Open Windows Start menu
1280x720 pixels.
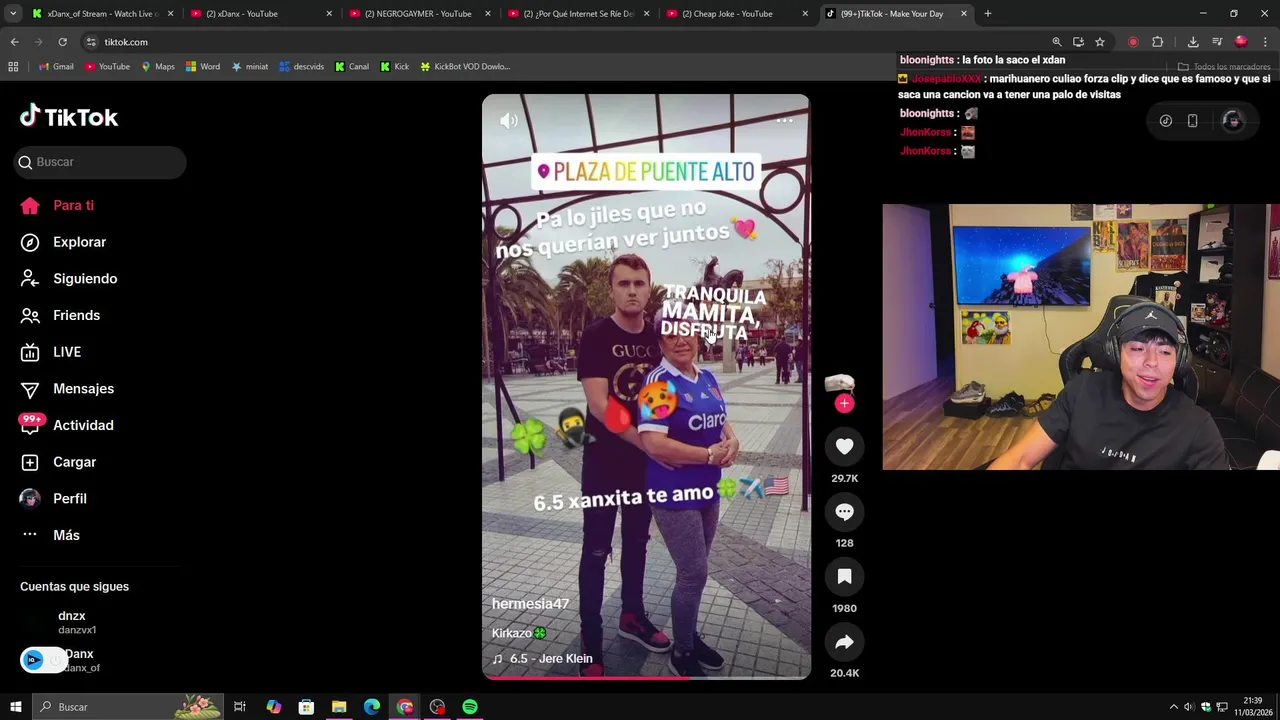[x=16, y=707]
